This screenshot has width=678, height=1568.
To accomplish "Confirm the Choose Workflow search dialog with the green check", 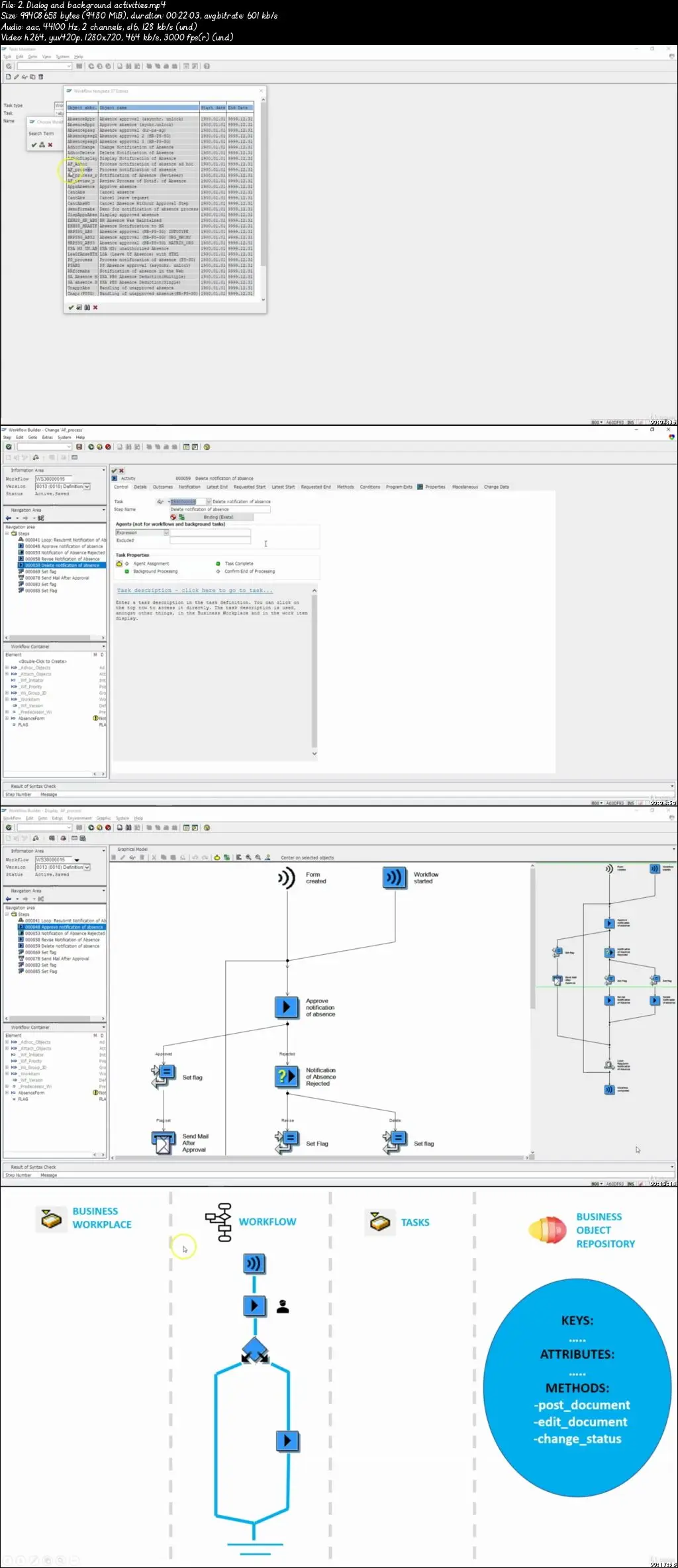I will coord(34,144).
